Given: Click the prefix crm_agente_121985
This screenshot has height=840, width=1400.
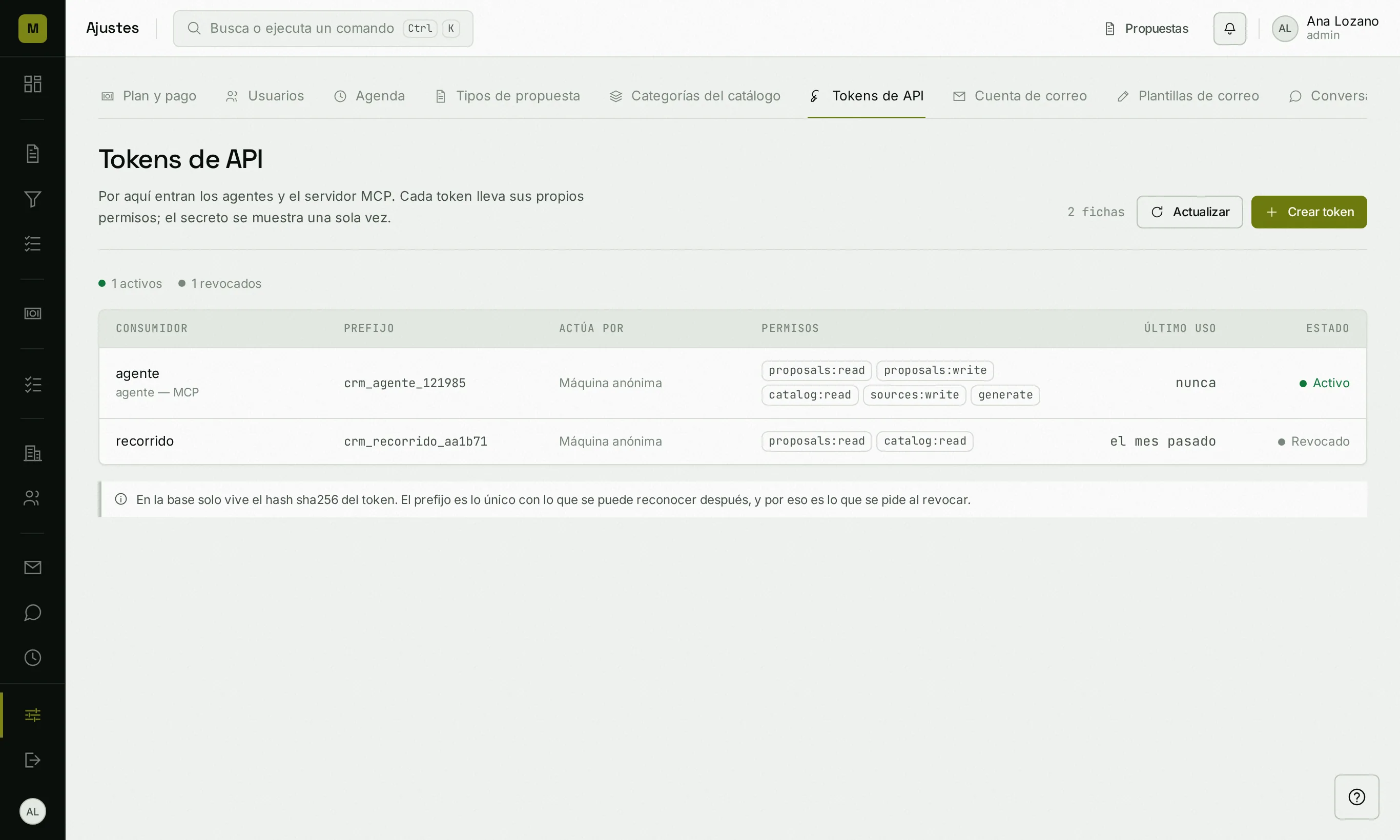Looking at the screenshot, I should click(x=404, y=383).
